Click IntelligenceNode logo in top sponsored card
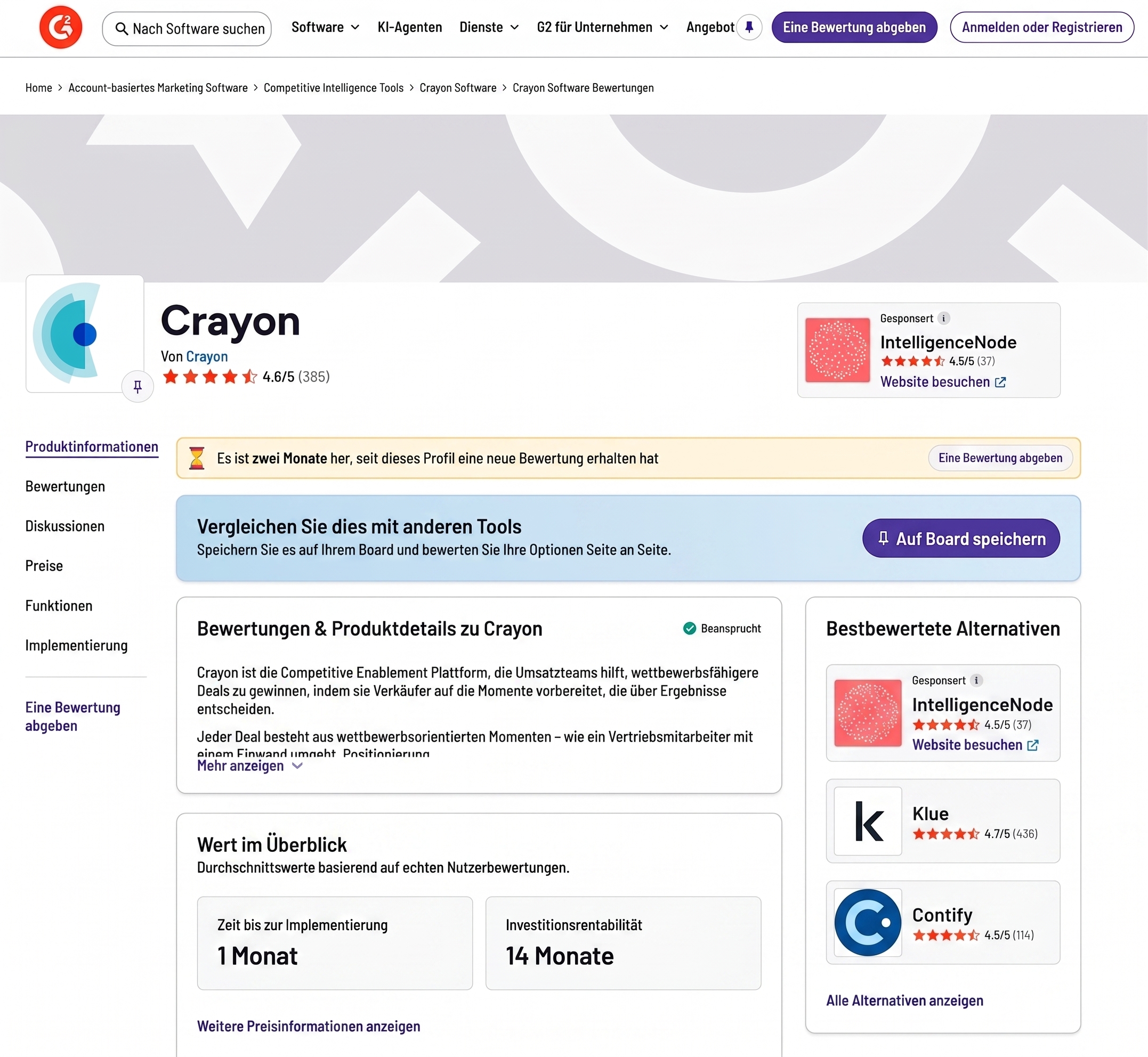Screen dimensions: 1148x1057 click(837, 350)
